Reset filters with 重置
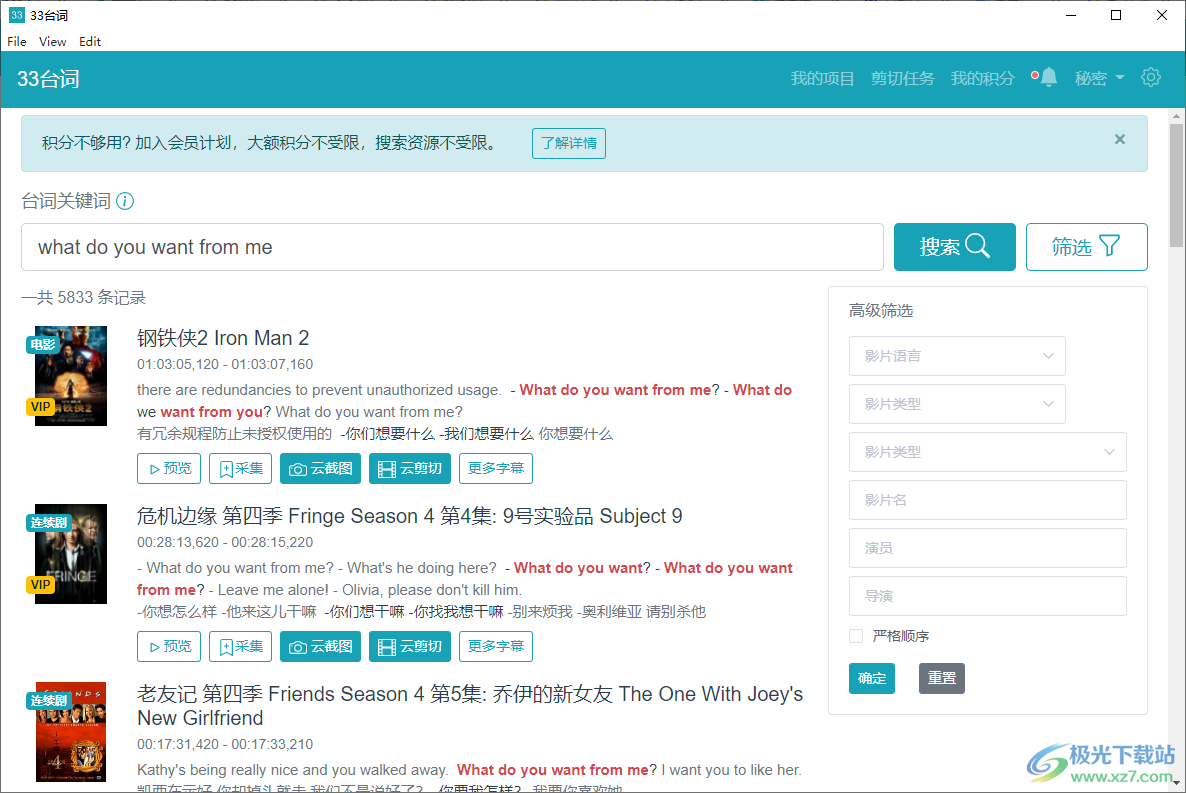 click(942, 678)
